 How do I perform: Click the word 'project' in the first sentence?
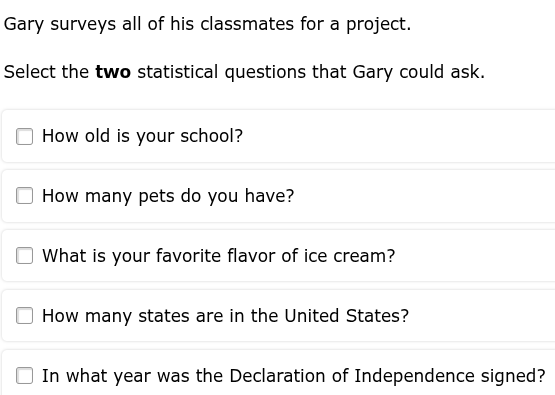(x=376, y=24)
